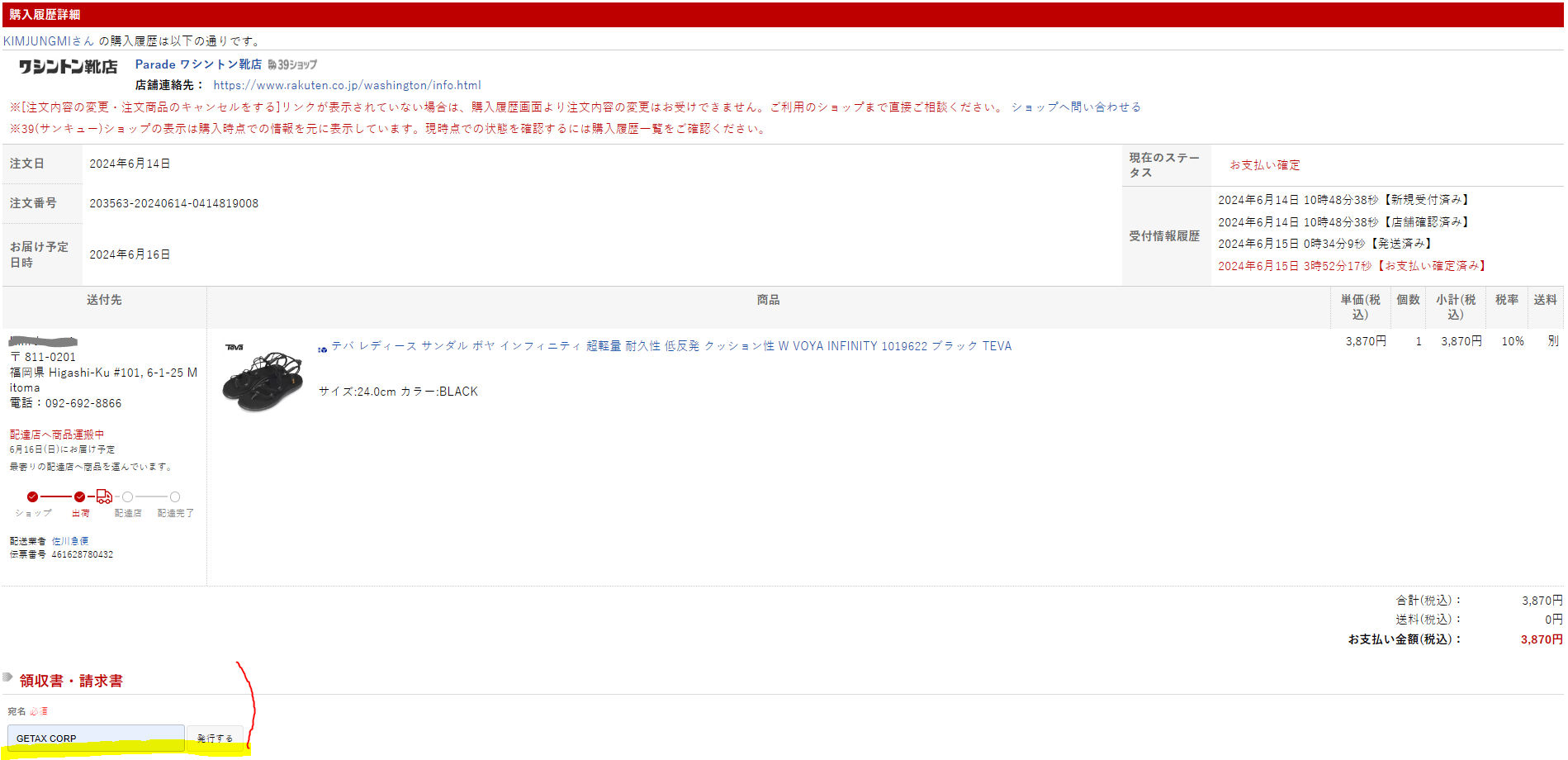The width and height of the screenshot is (1568, 760).
Task: Click the arrow bullet beside 領収書・請求書
Action: point(7,678)
